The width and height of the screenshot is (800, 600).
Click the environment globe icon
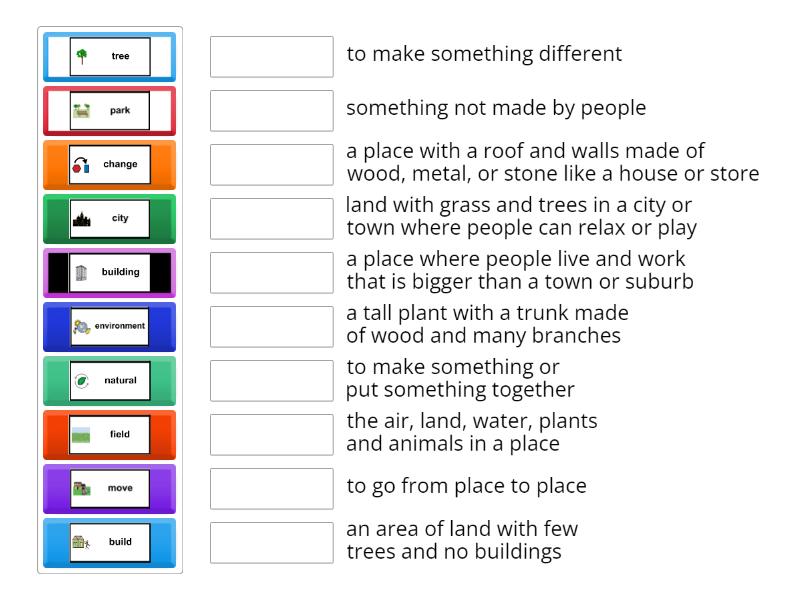[x=83, y=327]
